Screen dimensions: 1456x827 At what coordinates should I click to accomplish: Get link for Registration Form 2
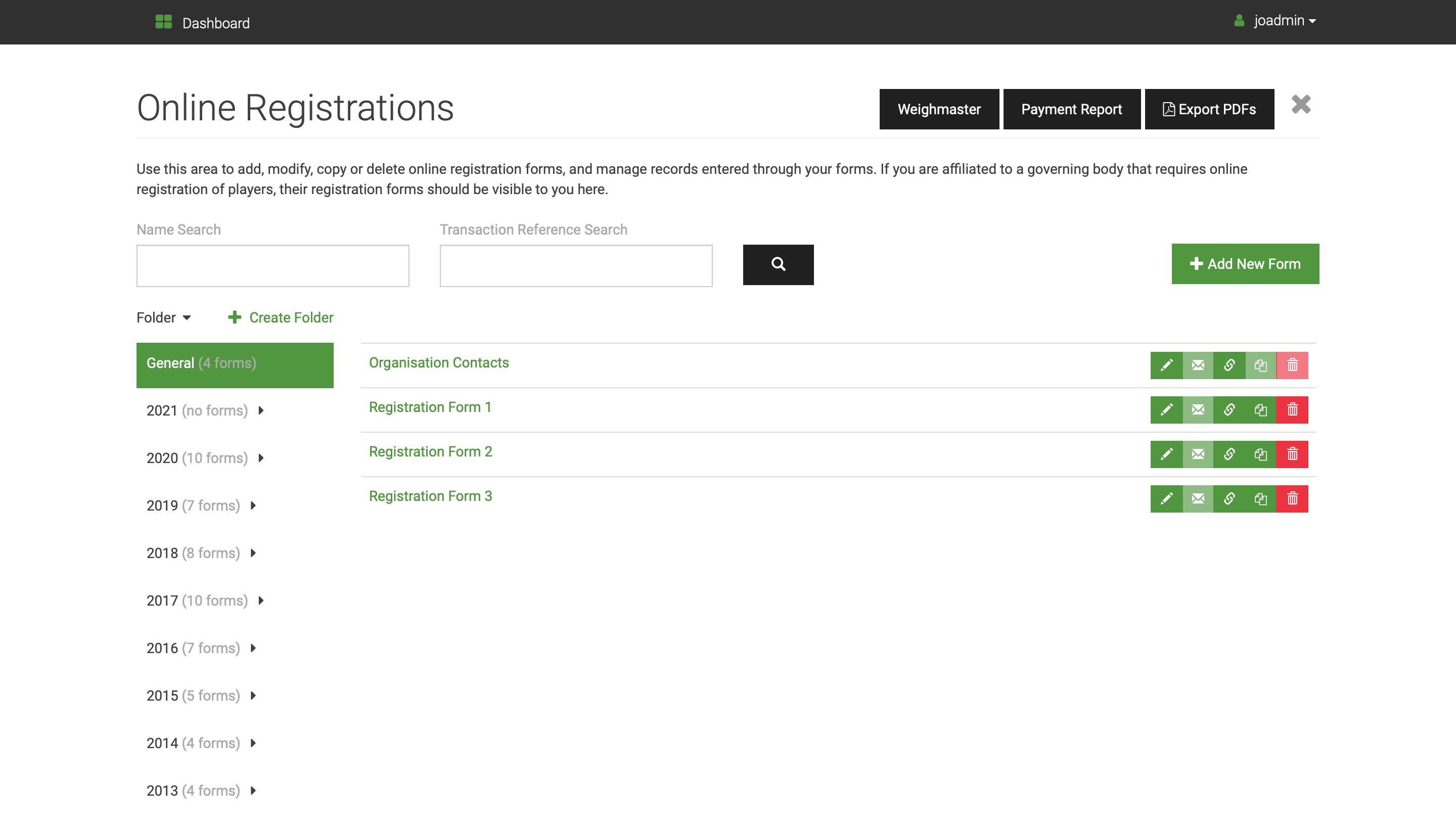coord(1230,454)
